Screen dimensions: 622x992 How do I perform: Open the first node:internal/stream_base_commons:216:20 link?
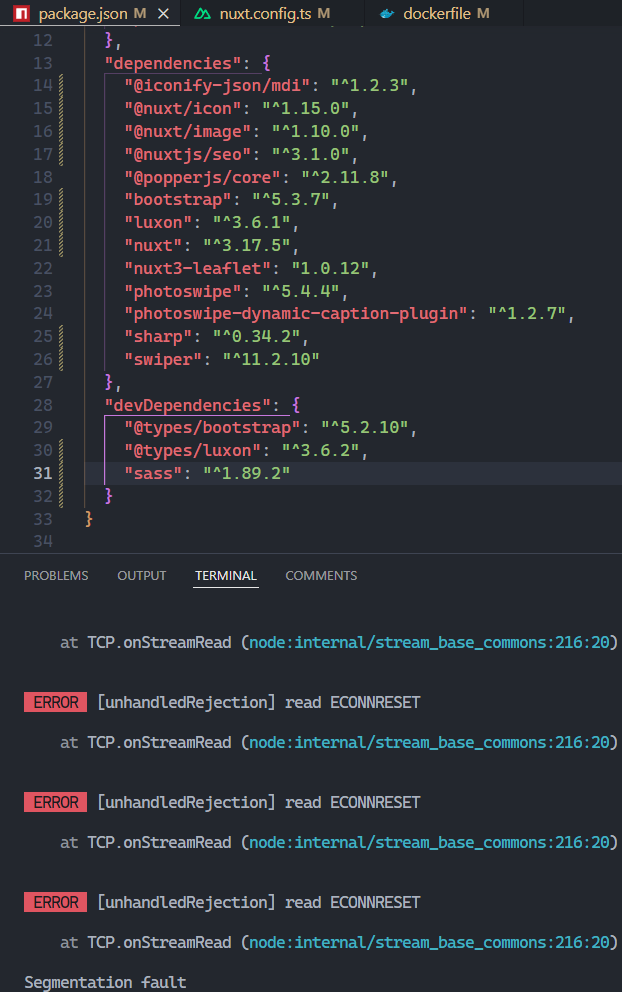(x=429, y=643)
